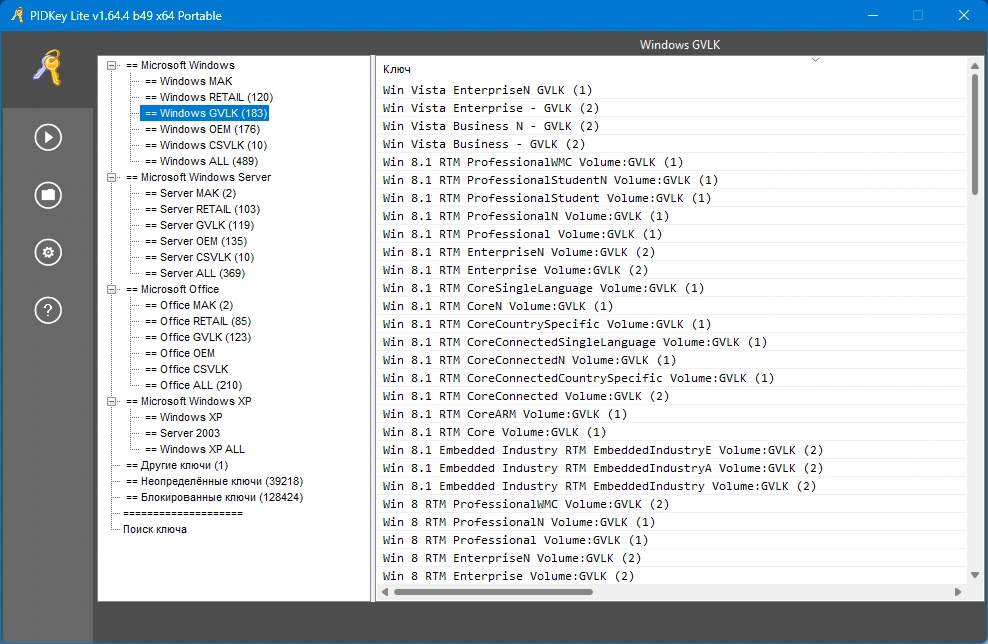The height and width of the screenshot is (644, 988).
Task: Select Server MAK (2) in the tree
Action: point(190,193)
